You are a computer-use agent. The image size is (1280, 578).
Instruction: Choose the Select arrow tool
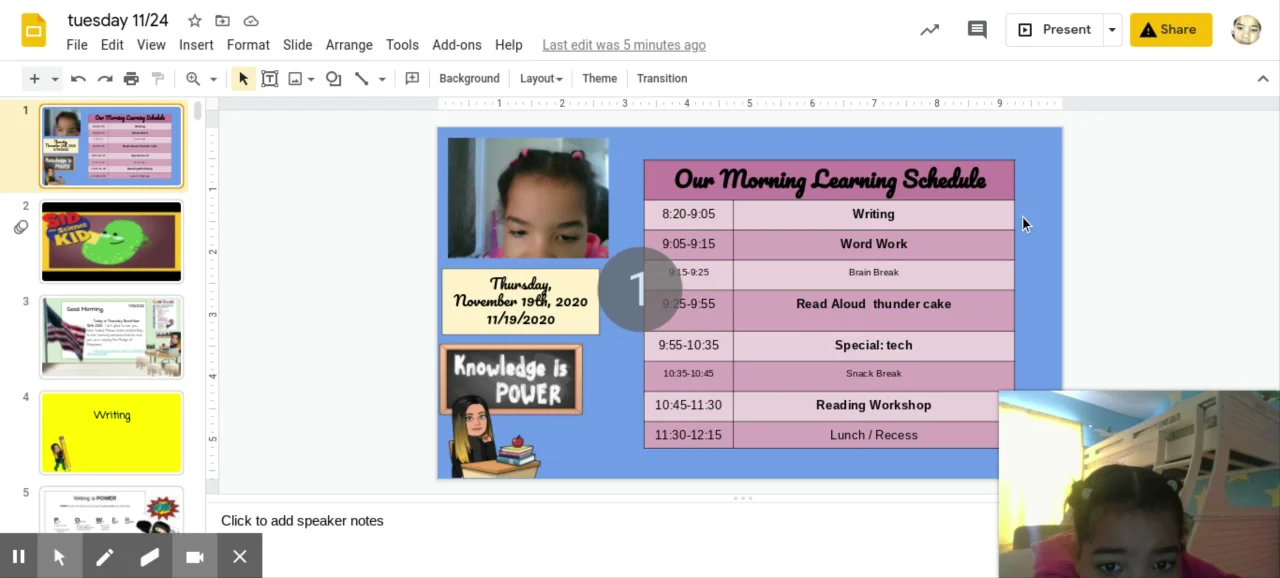coord(243,78)
